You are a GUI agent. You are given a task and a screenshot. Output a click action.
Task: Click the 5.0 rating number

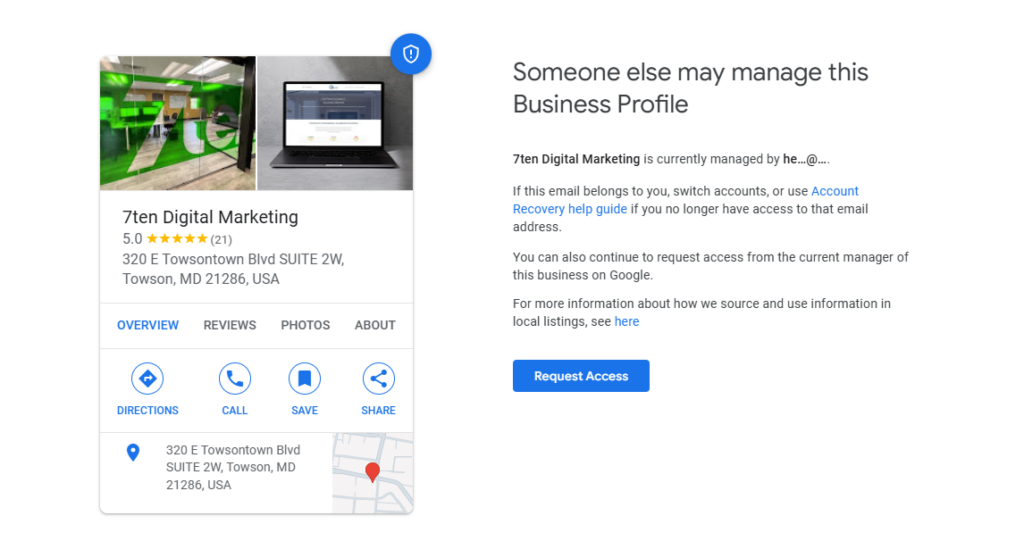click(132, 238)
